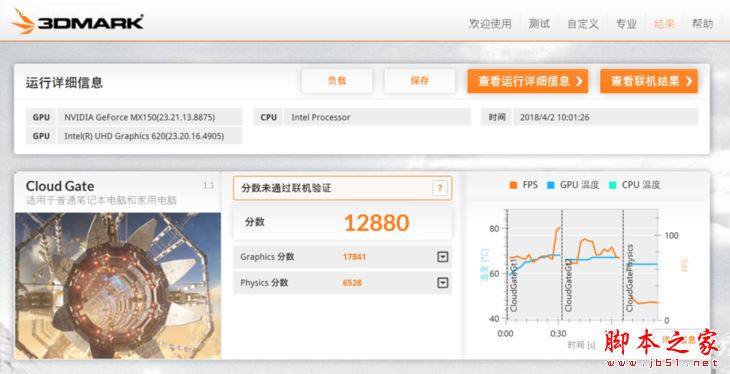730x374 pixels.
Task: Click the NVIDIA GeForce MX150 text
Action: tap(140, 117)
